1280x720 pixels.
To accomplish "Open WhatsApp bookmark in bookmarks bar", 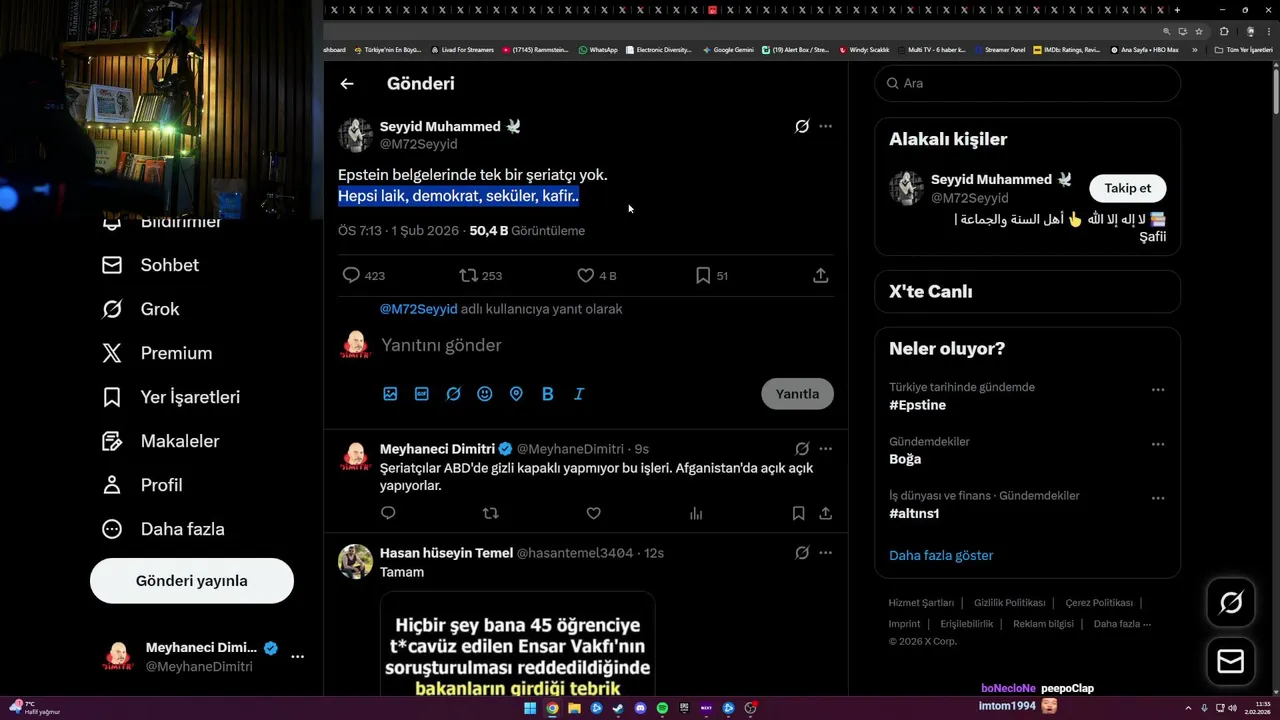I will pos(598,49).
